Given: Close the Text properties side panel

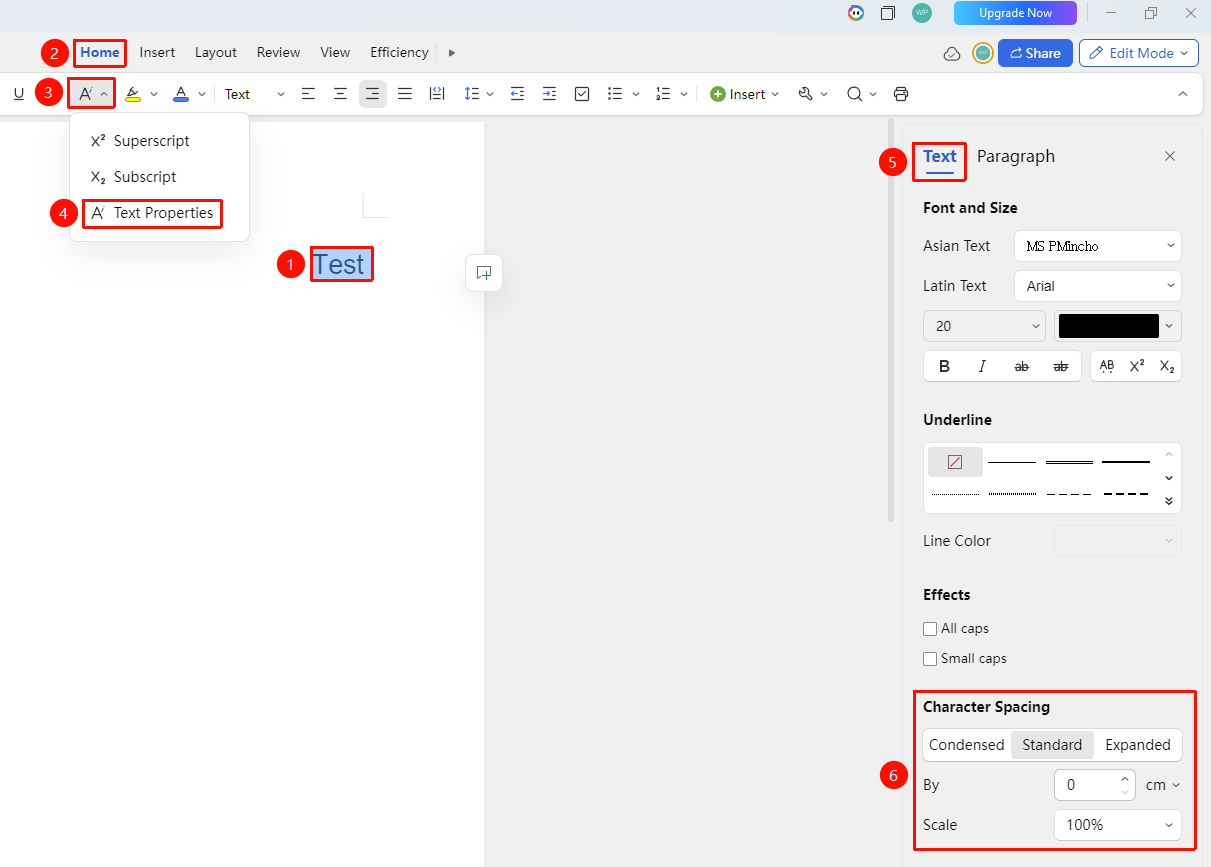Looking at the screenshot, I should 1170,156.
